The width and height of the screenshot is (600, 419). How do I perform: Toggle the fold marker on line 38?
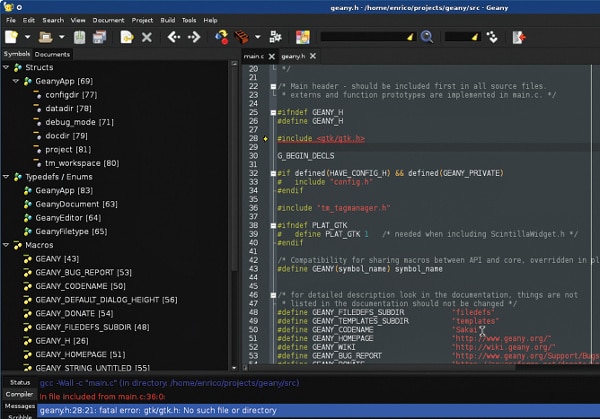273,223
